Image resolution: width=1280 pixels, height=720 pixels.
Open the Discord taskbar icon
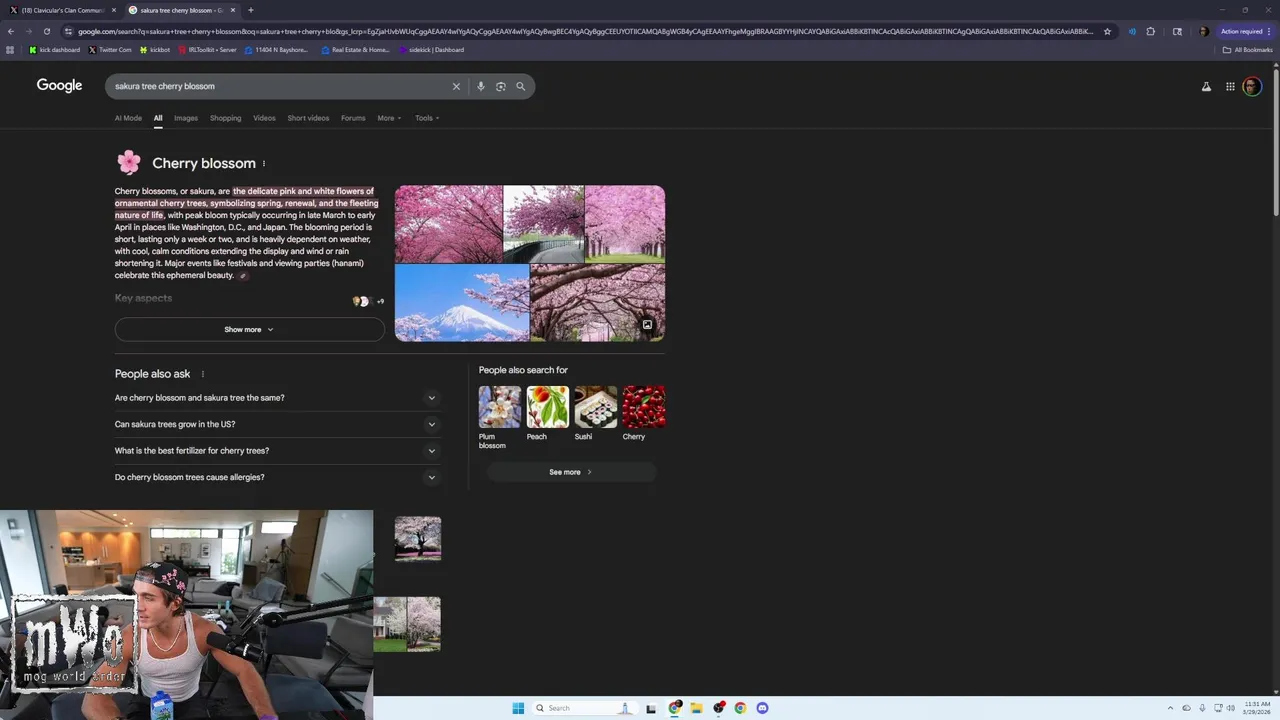coord(762,708)
